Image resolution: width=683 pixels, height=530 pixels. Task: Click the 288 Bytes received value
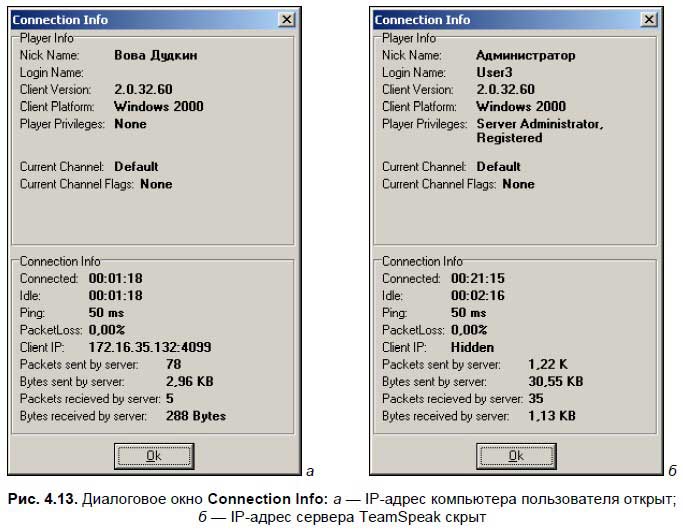coord(196,415)
